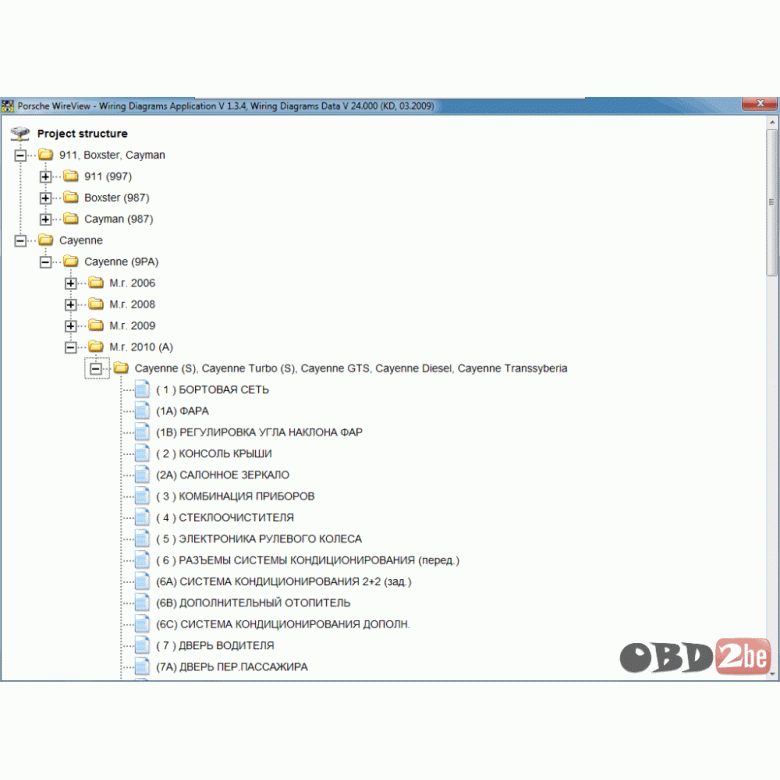Click the top-level Cayenne folder icon
The height and width of the screenshot is (780, 780).
tap(46, 240)
